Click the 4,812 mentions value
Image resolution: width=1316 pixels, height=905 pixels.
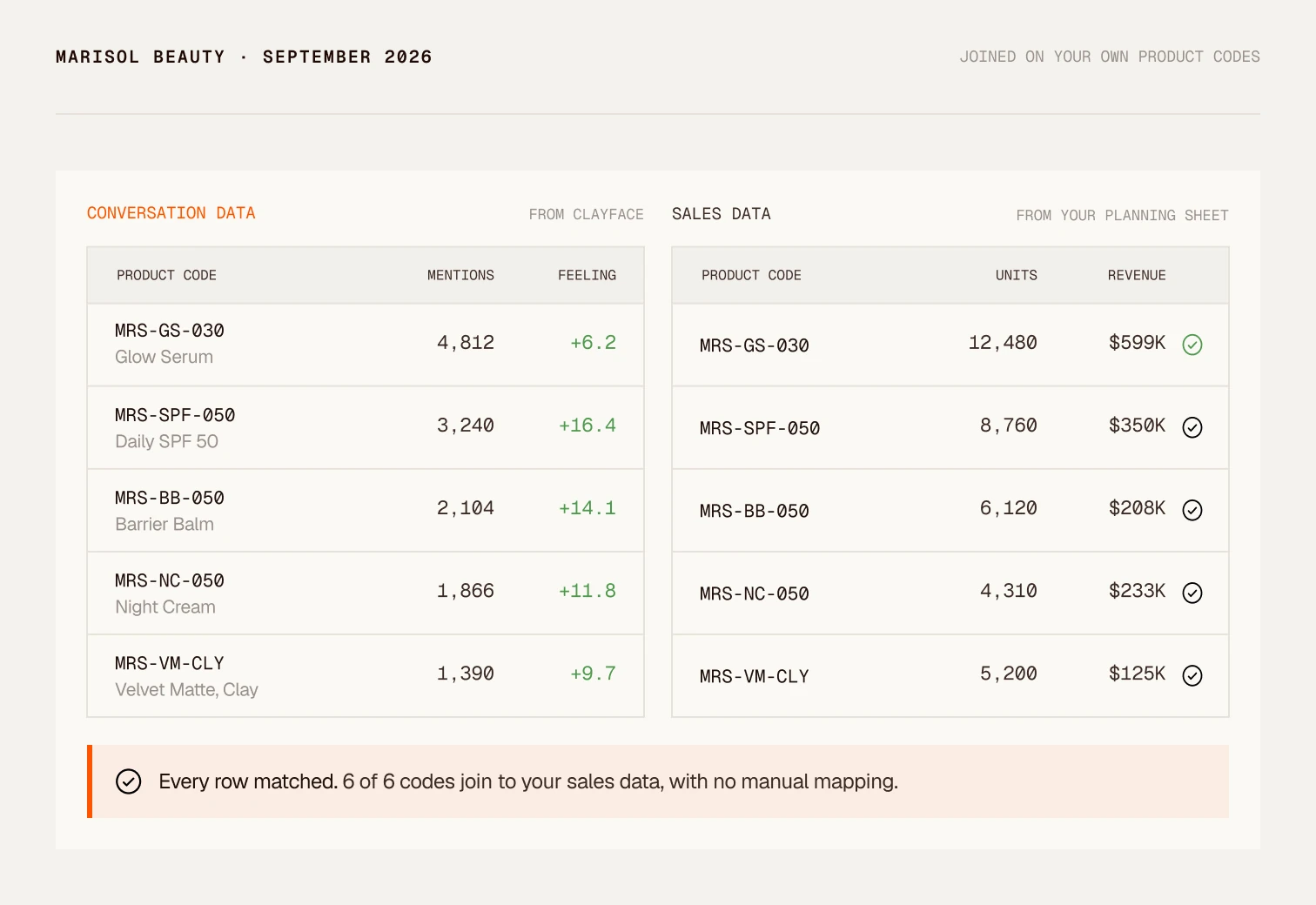[x=466, y=343]
